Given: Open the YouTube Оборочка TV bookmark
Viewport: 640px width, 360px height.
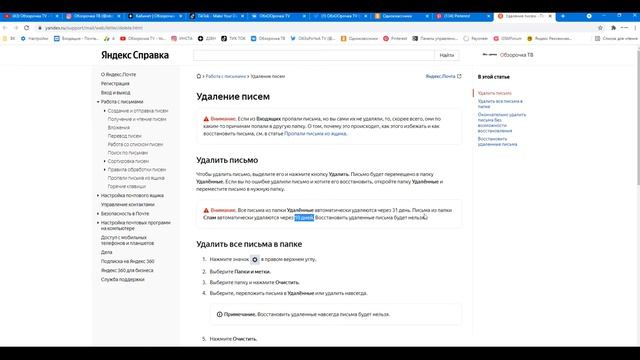Looking at the screenshot, I should tap(143, 38).
